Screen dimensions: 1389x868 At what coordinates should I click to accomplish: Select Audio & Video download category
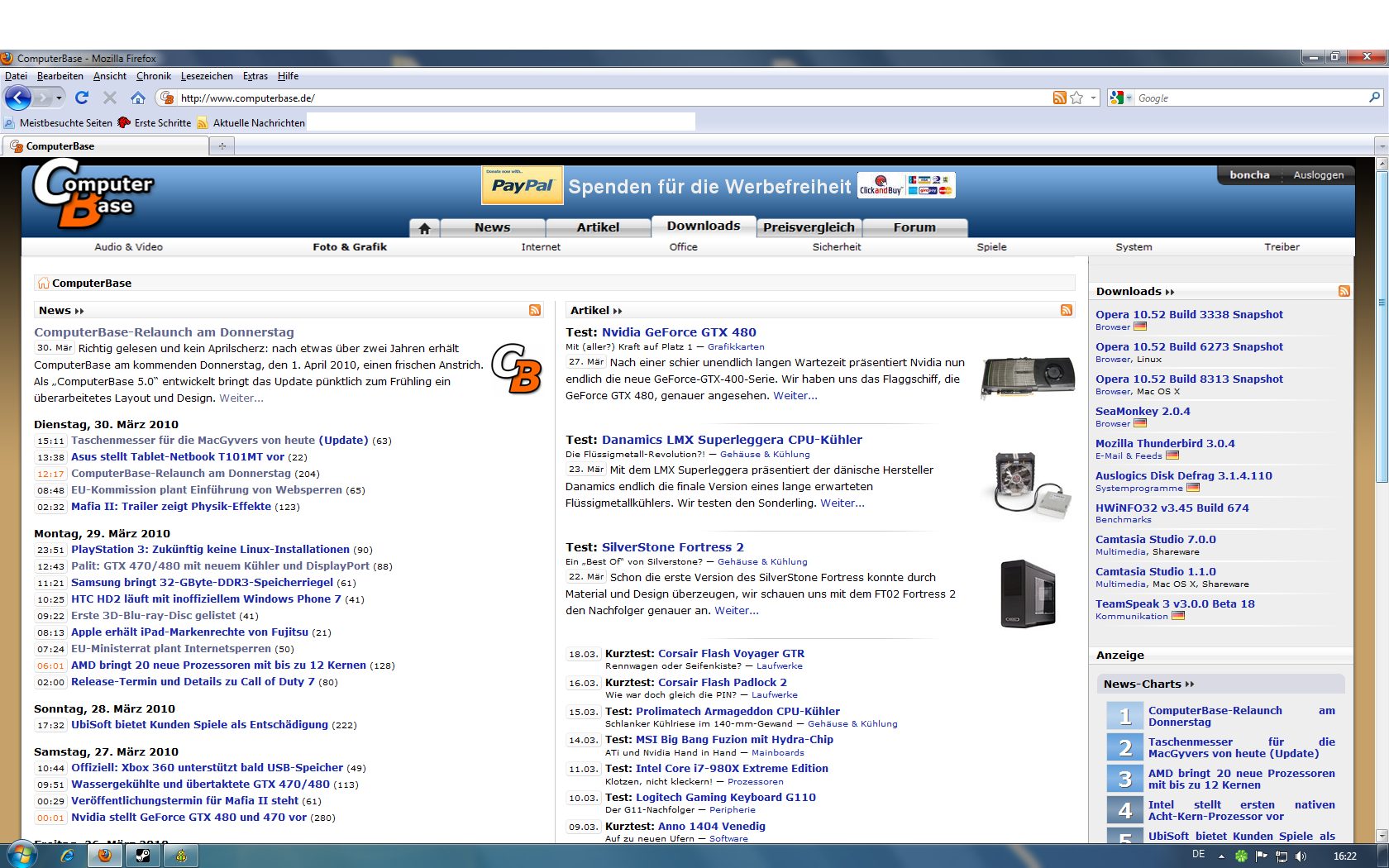(128, 247)
